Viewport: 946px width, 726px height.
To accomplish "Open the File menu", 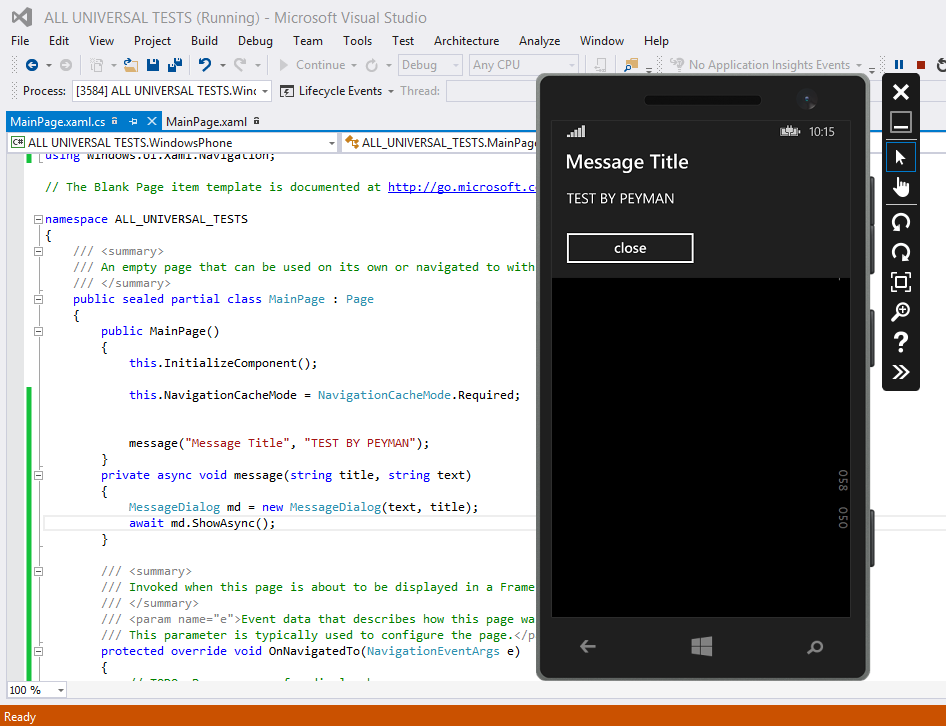I will [20, 40].
